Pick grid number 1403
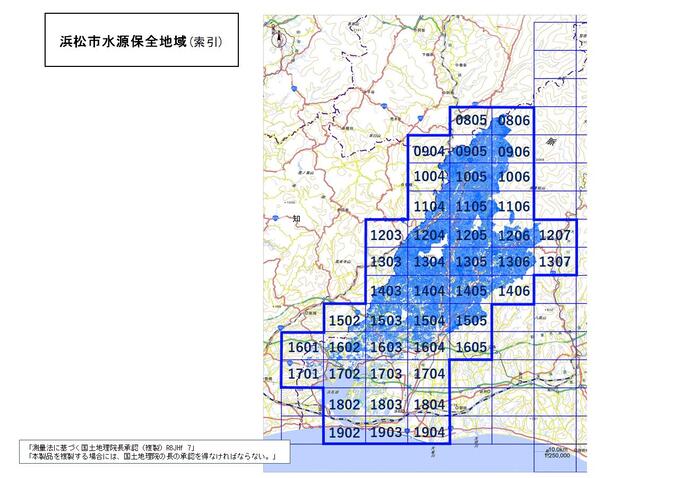Viewport: 690px width, 478px height. [x=387, y=290]
